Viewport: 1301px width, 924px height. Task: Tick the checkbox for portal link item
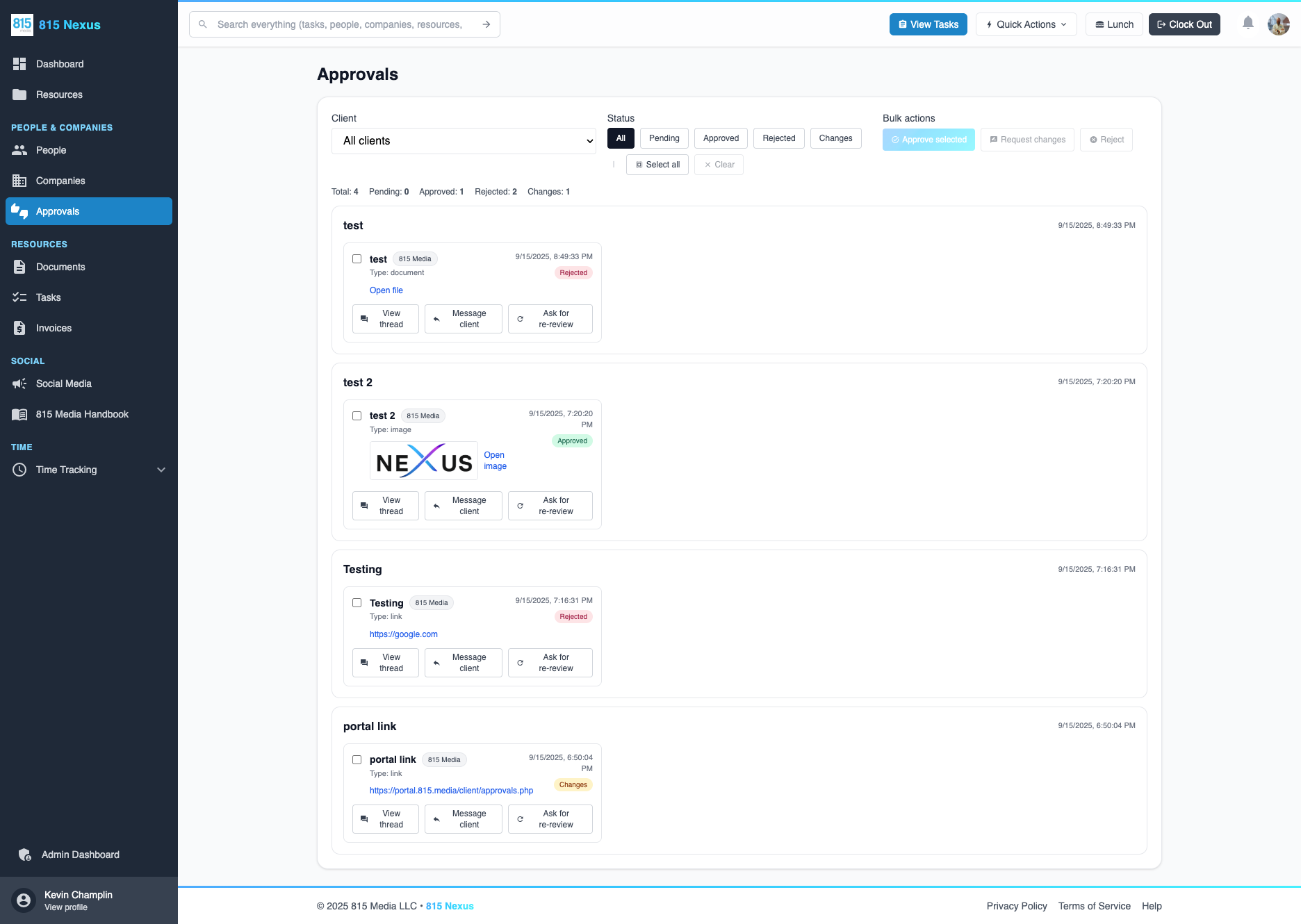(x=357, y=760)
